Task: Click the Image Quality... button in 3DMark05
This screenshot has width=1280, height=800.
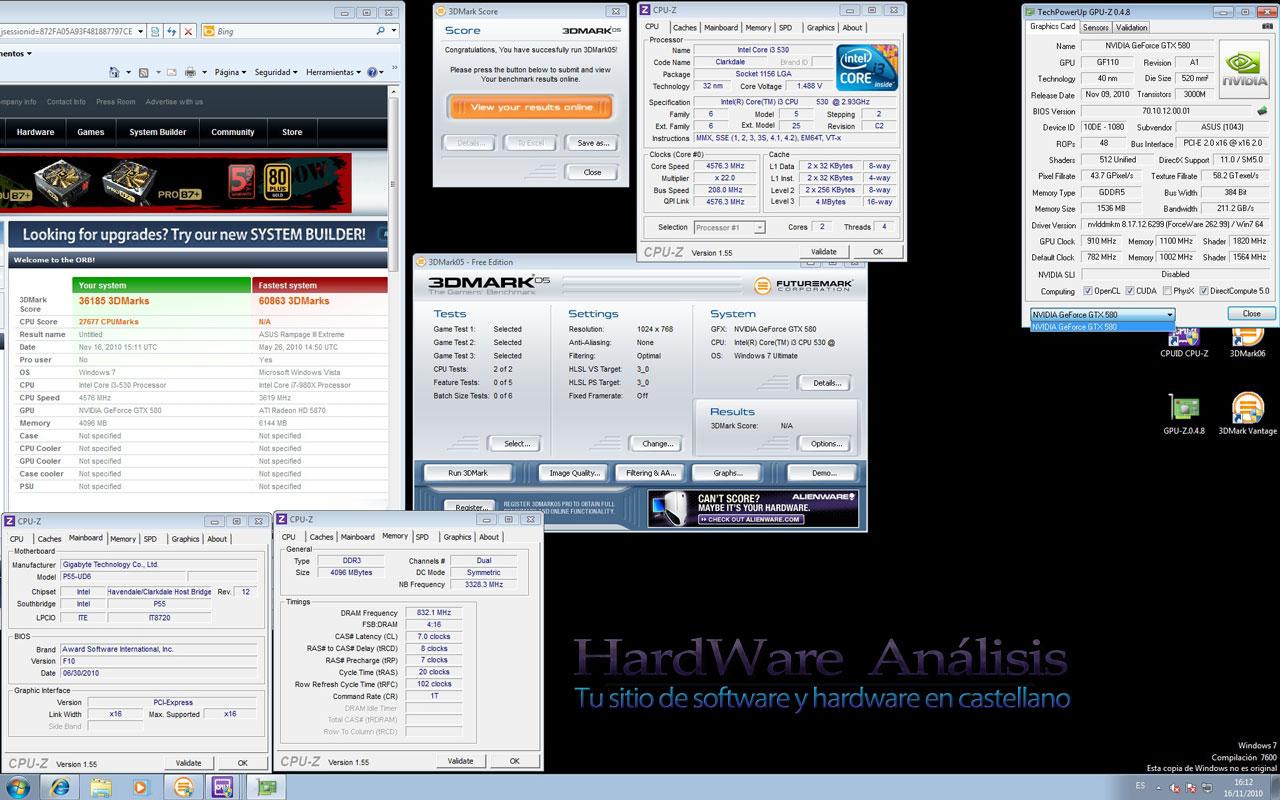Action: [575, 473]
